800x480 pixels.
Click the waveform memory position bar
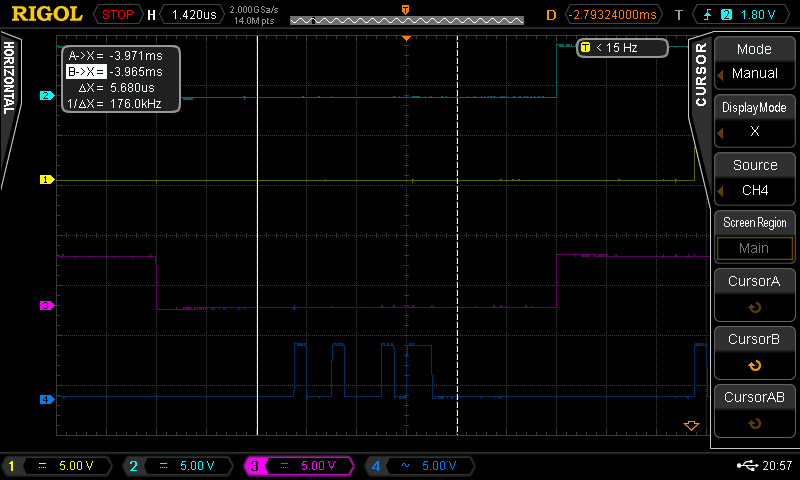407,20
